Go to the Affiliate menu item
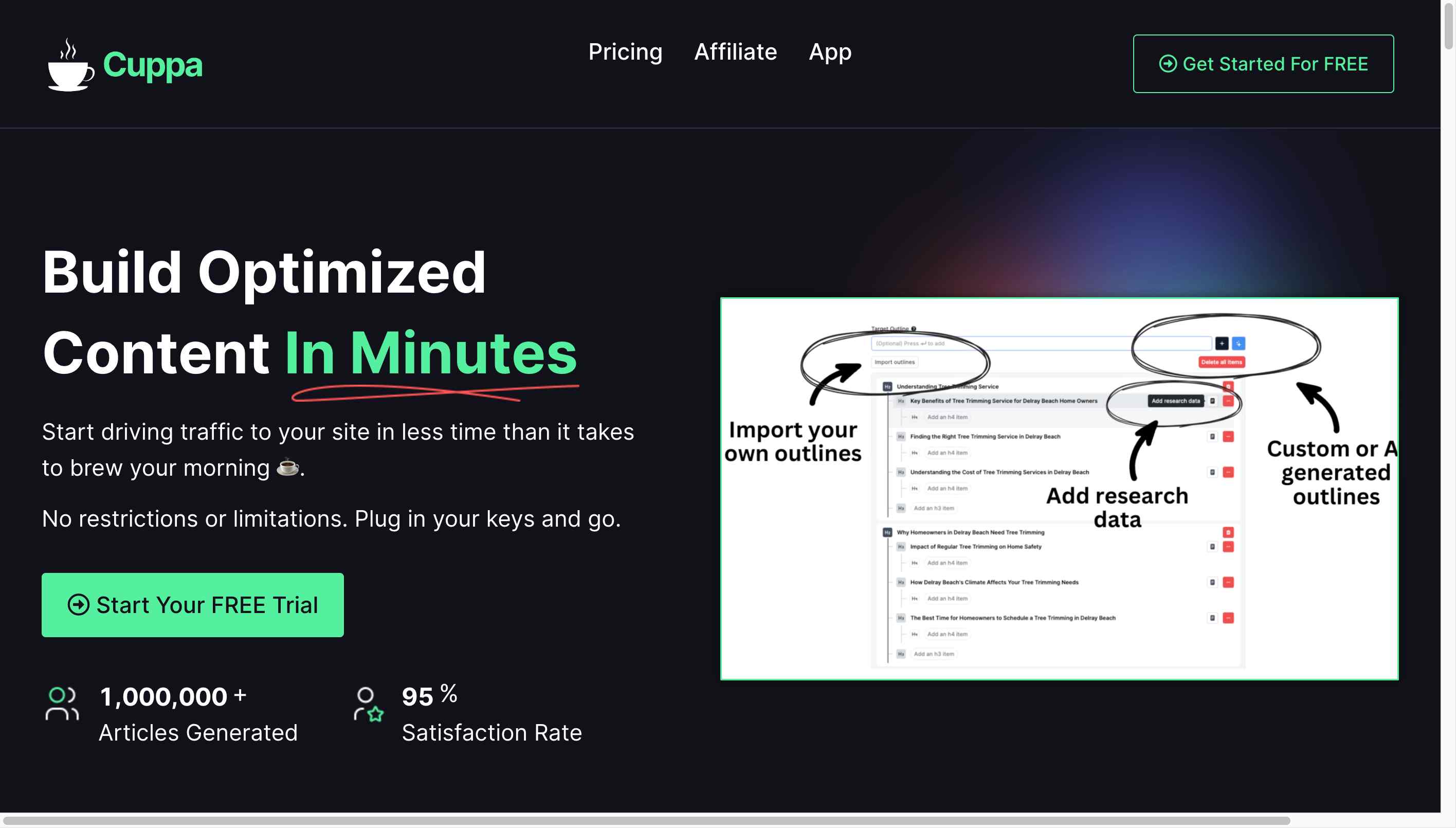This screenshot has width=1456, height=828. (736, 52)
